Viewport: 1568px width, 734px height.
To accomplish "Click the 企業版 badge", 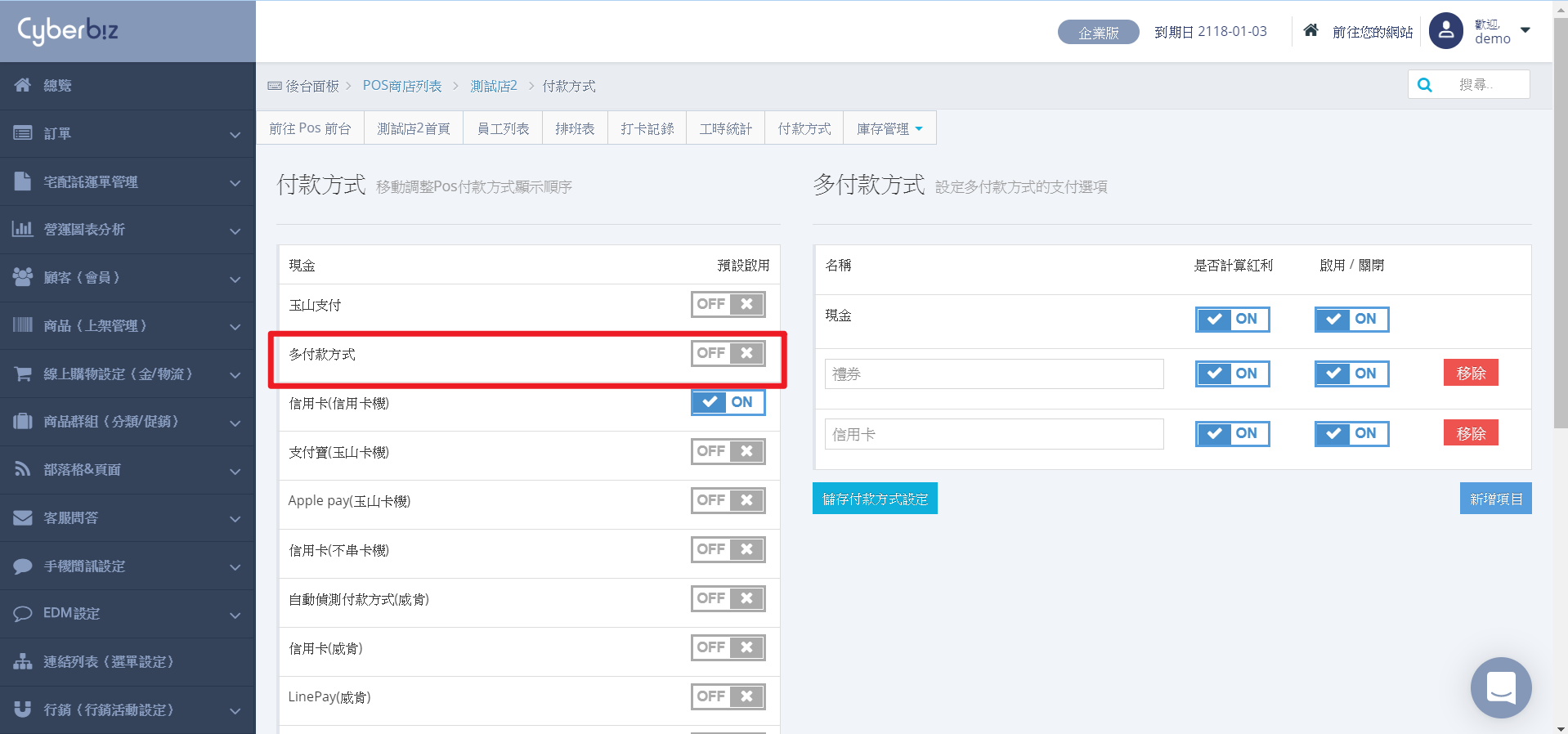I will click(x=1098, y=32).
